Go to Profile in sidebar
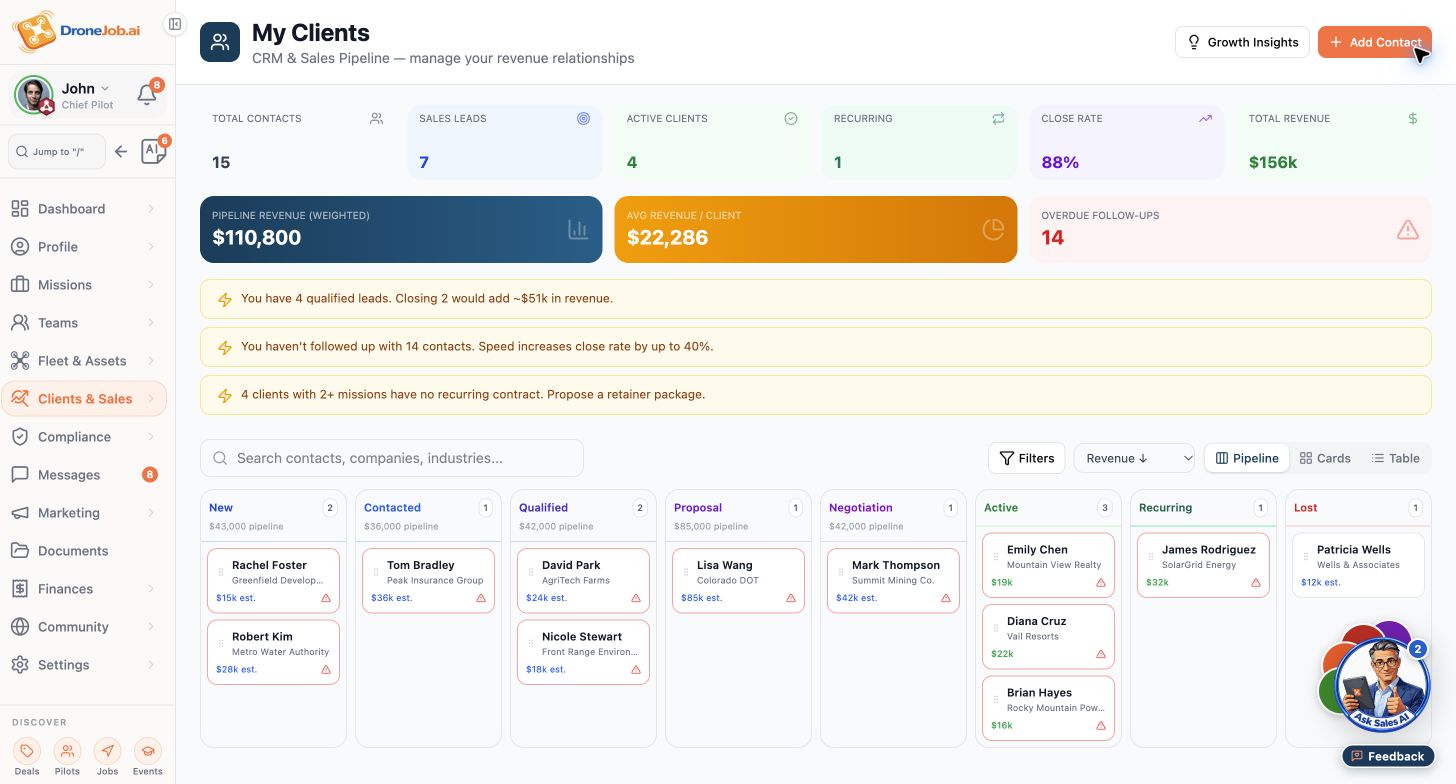Viewport: 1456px width, 784px height. click(84, 247)
